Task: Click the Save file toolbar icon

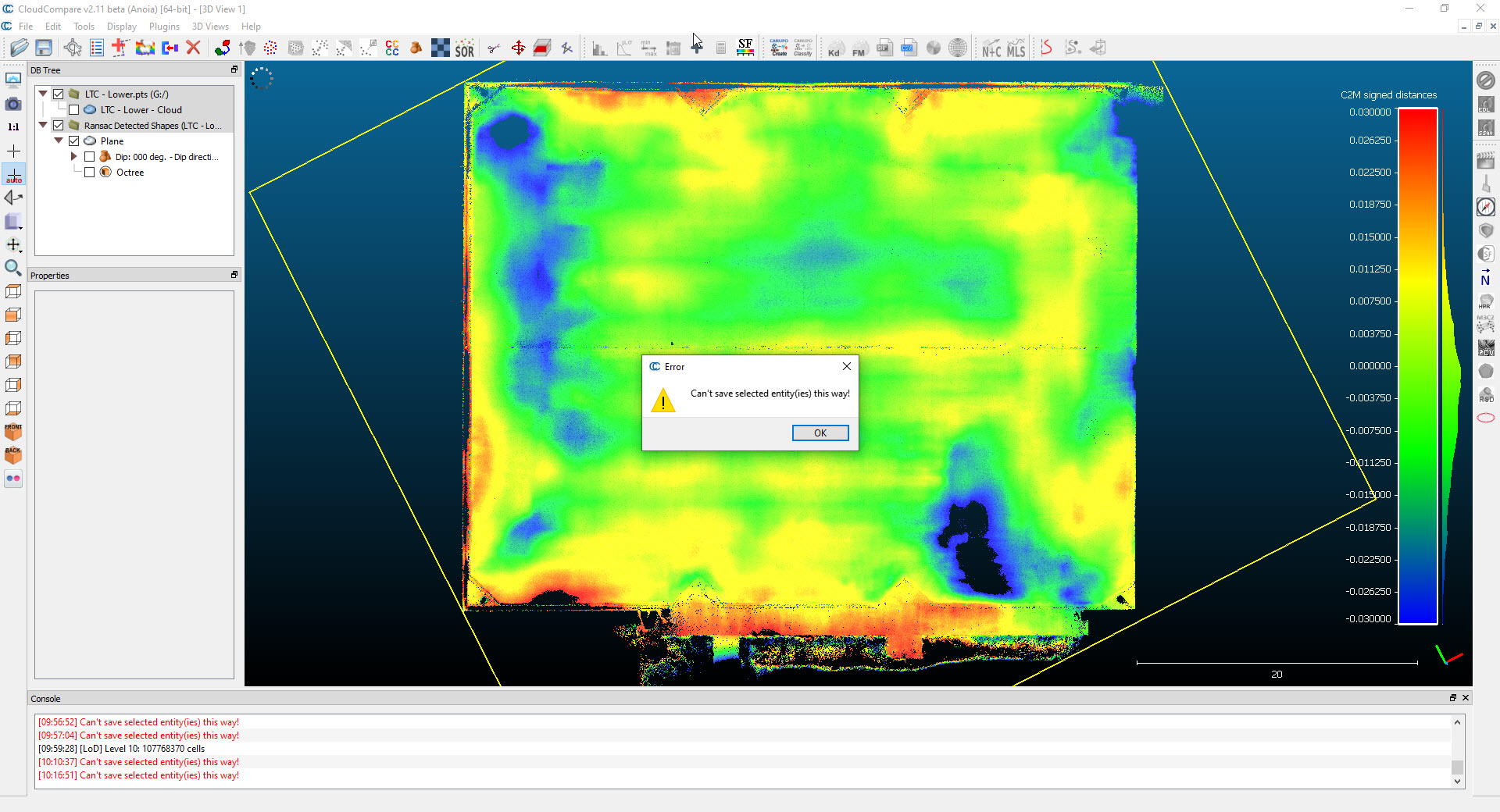Action: [x=44, y=48]
